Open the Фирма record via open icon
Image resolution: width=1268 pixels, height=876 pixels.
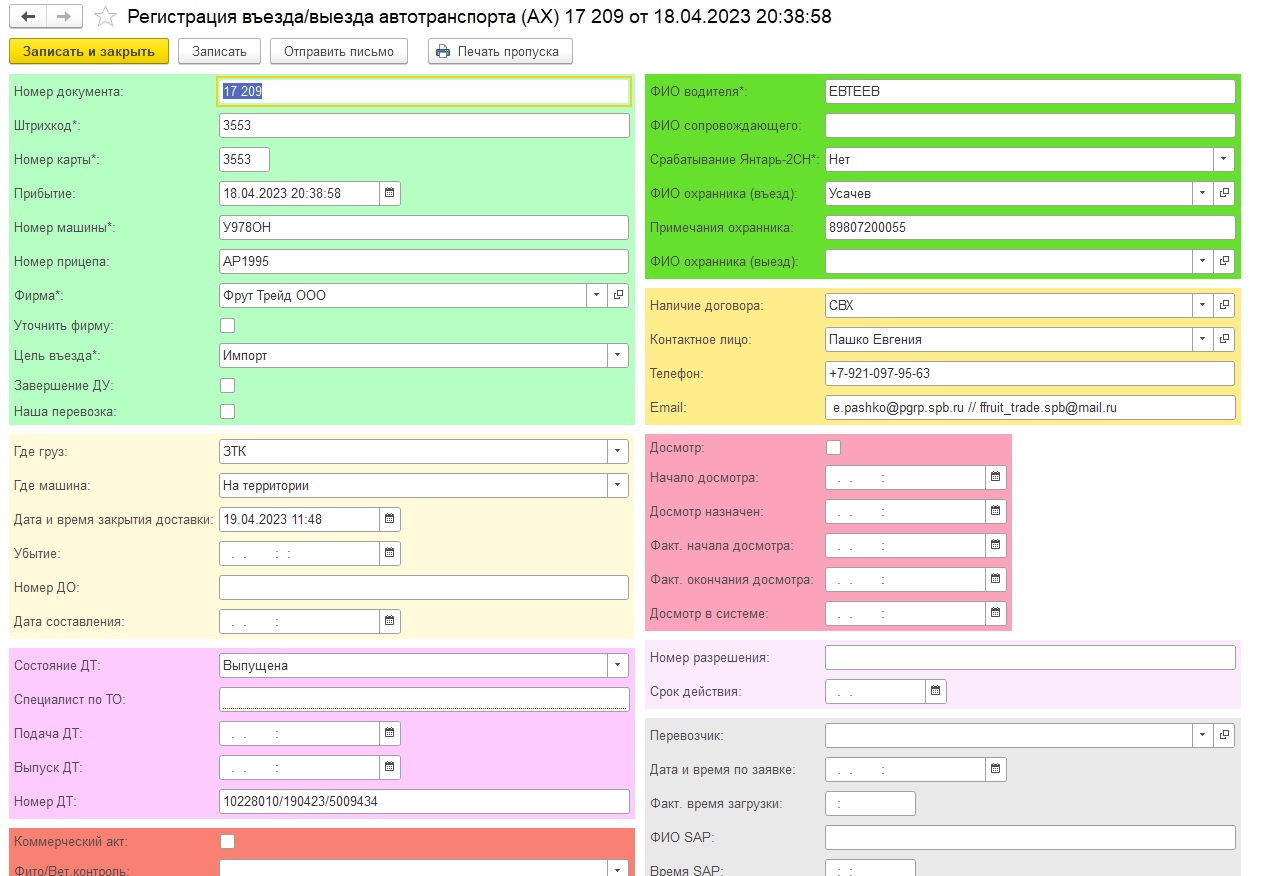pyautogui.click(x=619, y=295)
